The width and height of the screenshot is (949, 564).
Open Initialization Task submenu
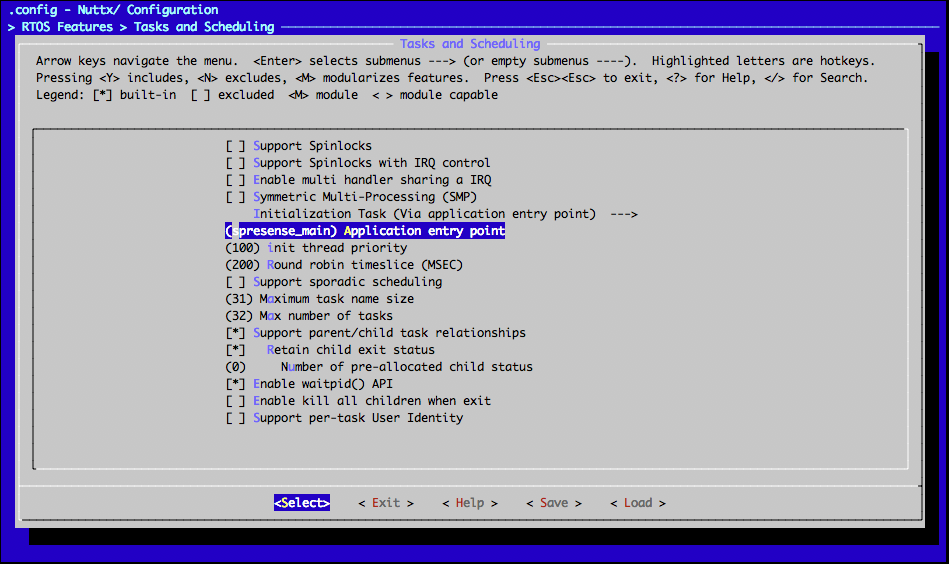click(x=424, y=214)
